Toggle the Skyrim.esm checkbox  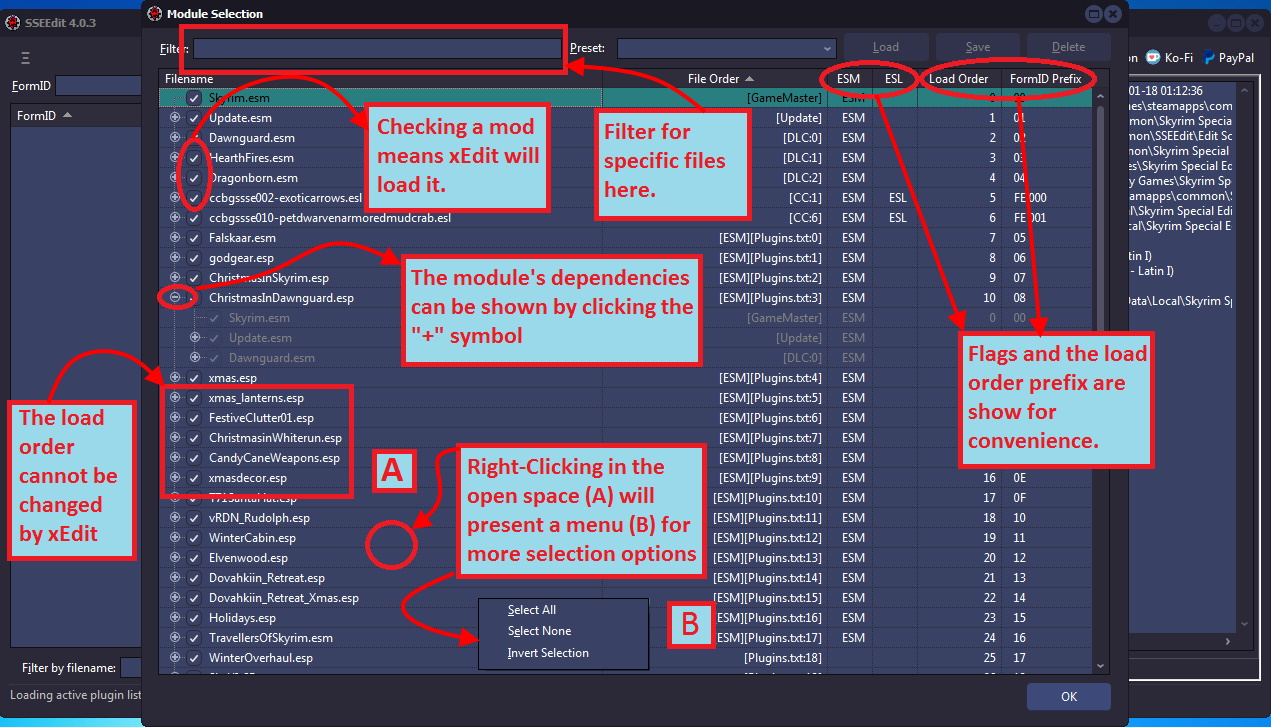pos(194,98)
